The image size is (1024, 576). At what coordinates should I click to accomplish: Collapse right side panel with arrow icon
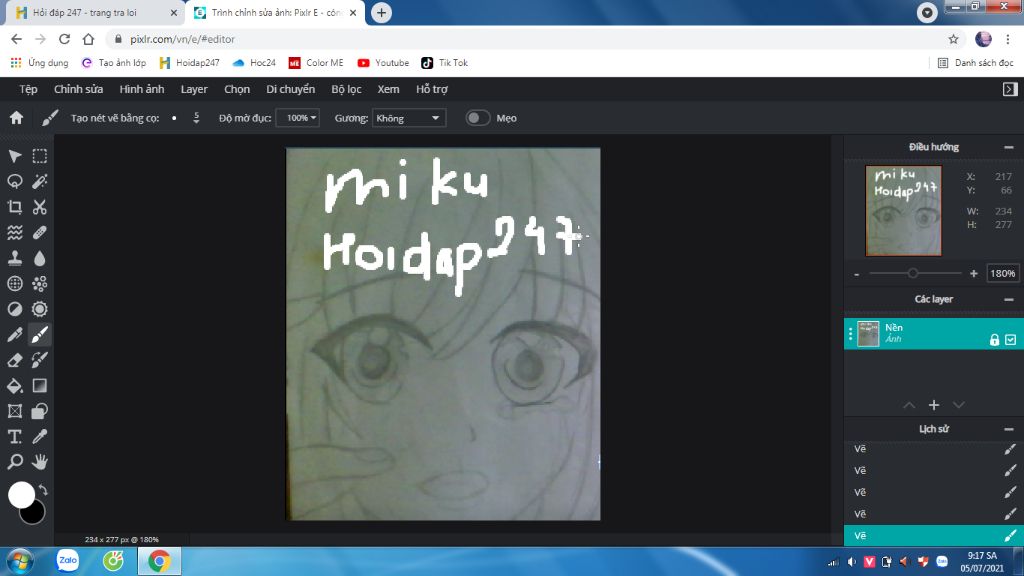(1010, 89)
